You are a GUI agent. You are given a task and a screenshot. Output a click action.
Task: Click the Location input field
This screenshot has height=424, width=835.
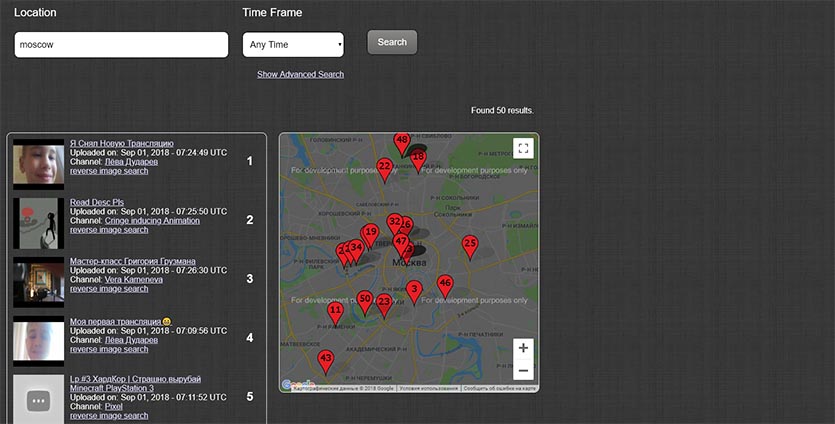click(x=121, y=45)
